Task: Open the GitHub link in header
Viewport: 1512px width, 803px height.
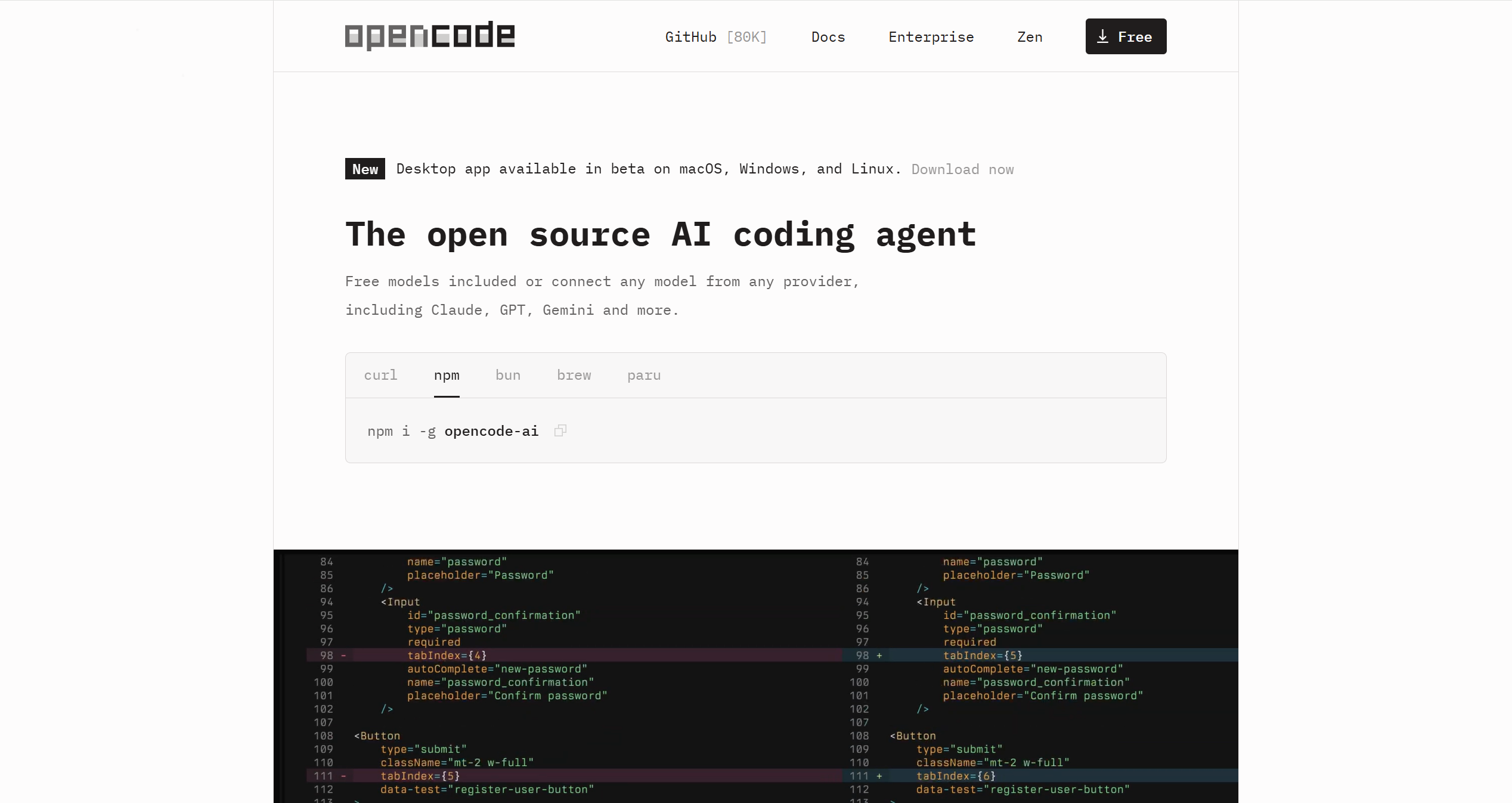Action: click(x=690, y=37)
